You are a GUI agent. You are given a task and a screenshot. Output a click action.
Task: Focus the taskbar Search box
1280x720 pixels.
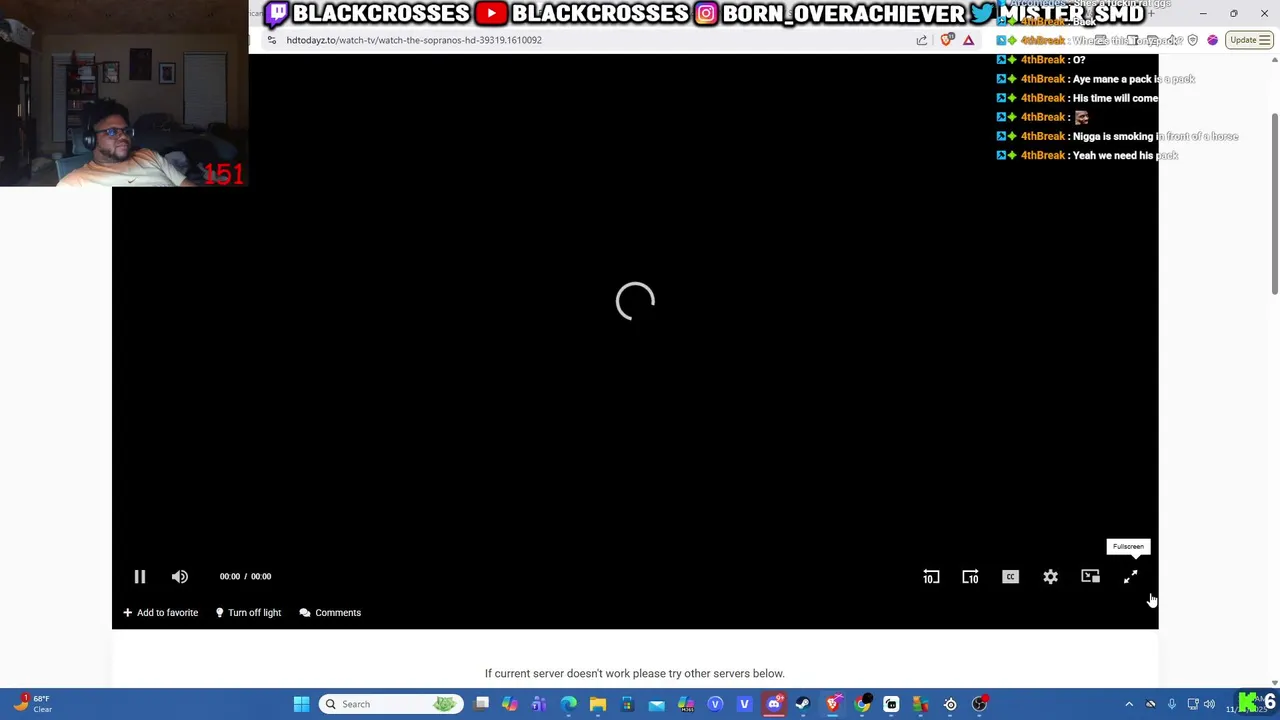click(x=391, y=704)
